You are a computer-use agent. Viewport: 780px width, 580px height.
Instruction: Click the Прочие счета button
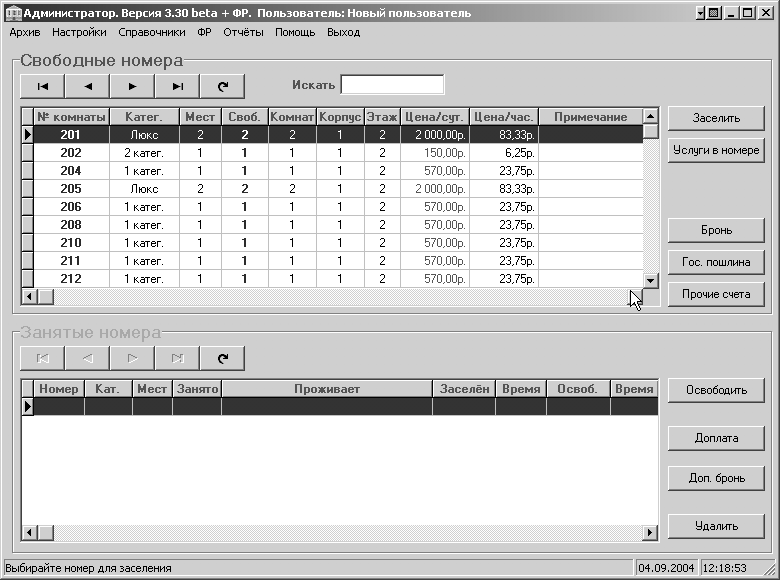(x=716, y=294)
